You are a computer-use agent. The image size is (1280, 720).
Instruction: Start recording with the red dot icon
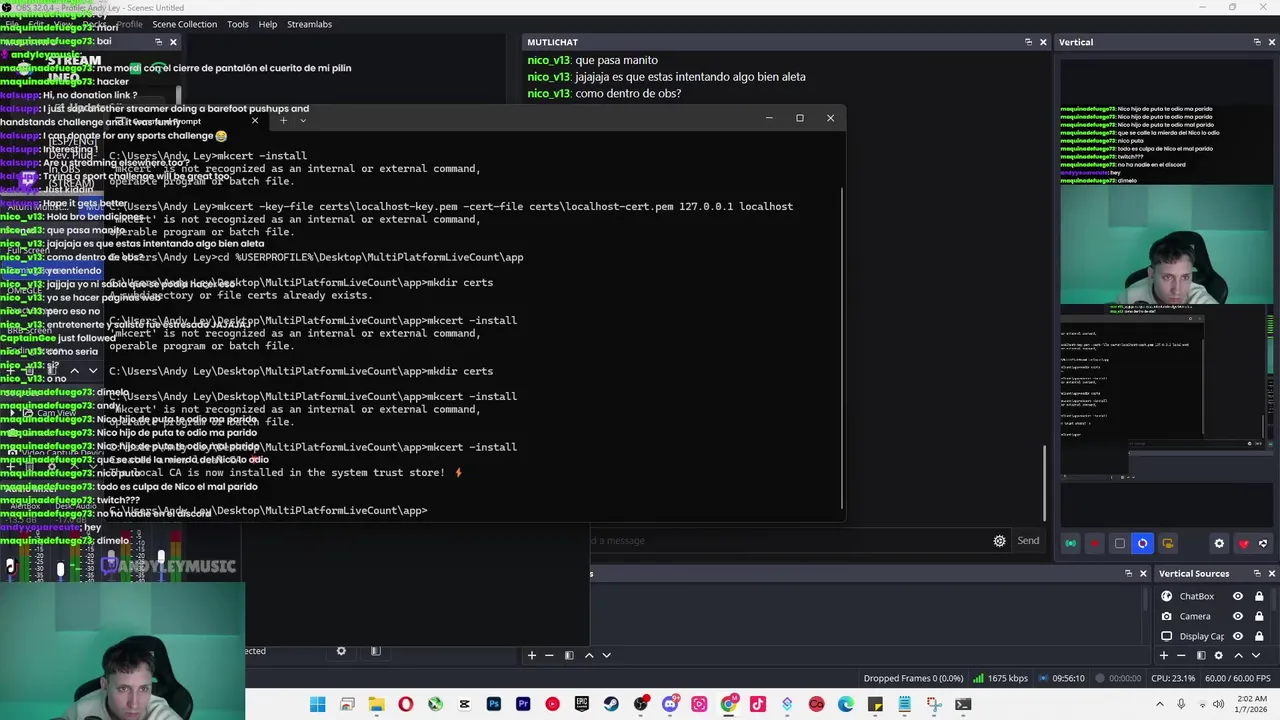tap(1095, 544)
